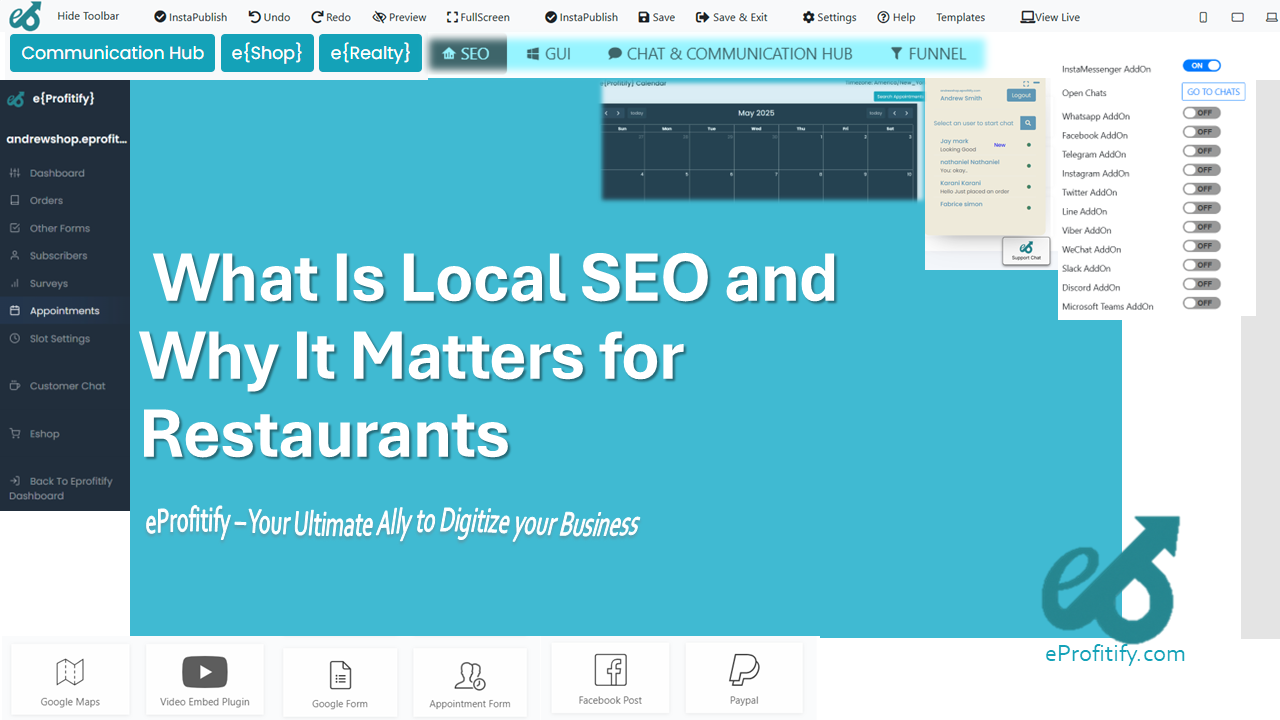Viewport: 1280px width, 720px height.
Task: Click the GO TO CHATS button
Action: pos(1213,92)
